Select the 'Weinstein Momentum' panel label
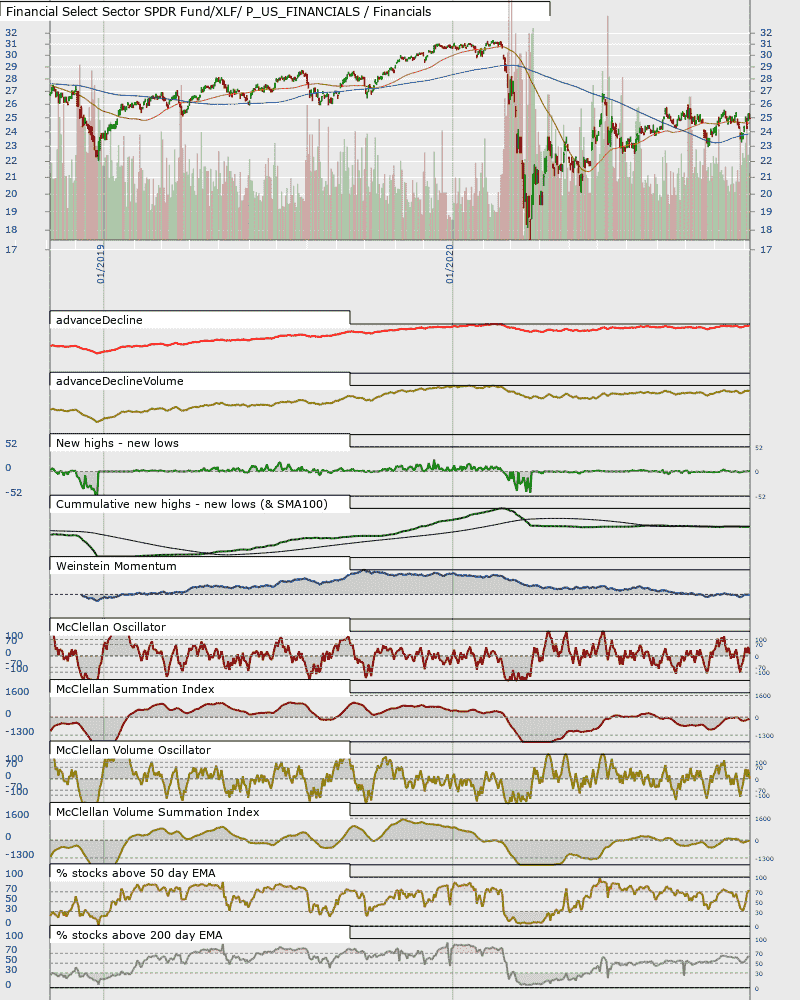The image size is (800, 1000). tap(116, 566)
